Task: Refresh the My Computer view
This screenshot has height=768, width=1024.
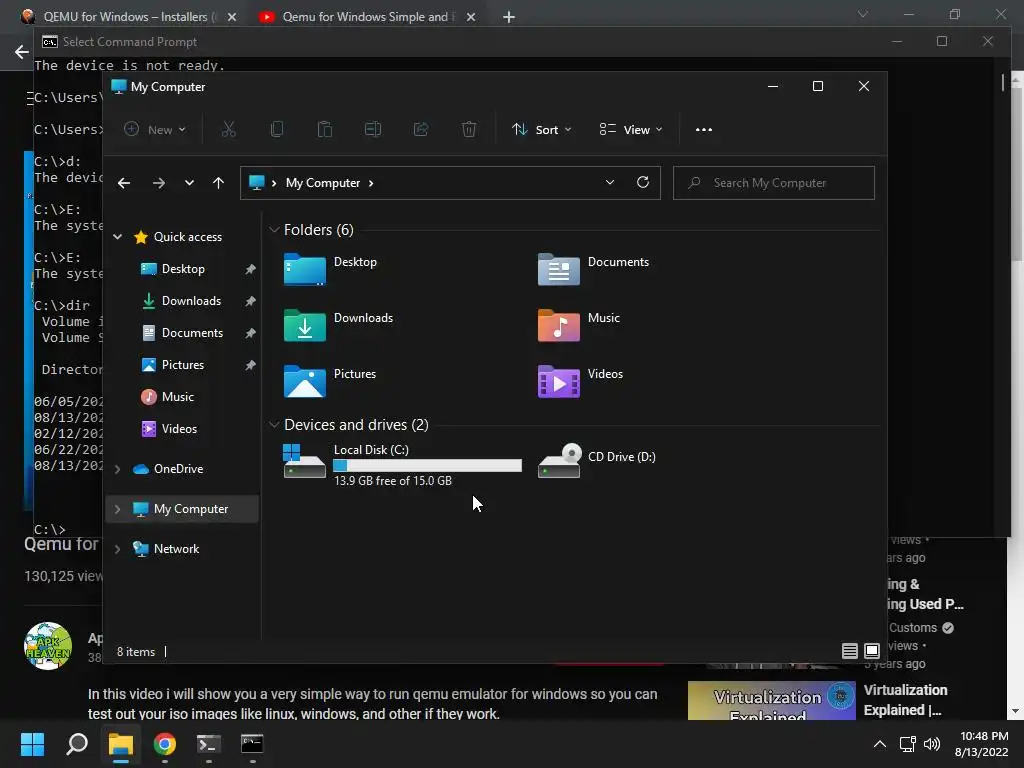Action: tap(643, 182)
